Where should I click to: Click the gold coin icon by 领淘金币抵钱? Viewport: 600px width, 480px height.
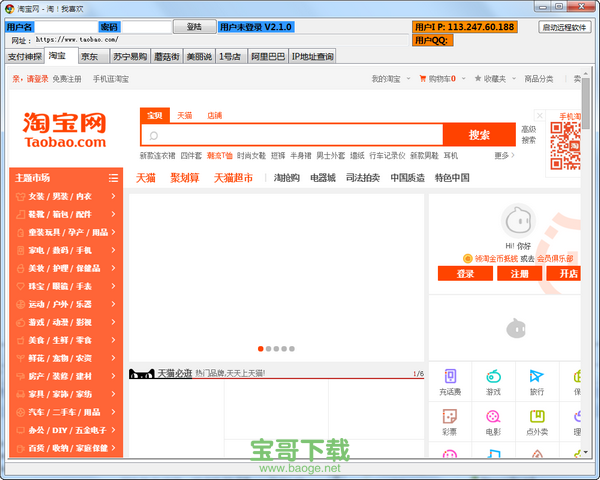coord(467,259)
